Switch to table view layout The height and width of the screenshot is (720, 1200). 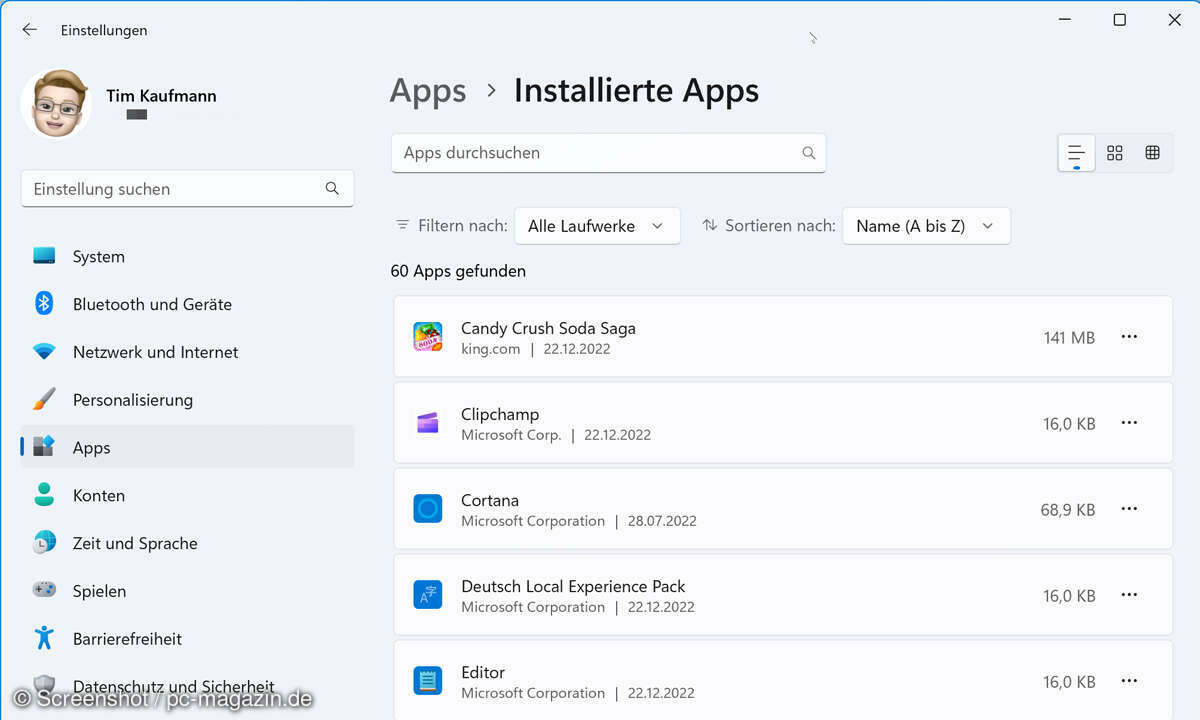pyautogui.click(x=1153, y=153)
